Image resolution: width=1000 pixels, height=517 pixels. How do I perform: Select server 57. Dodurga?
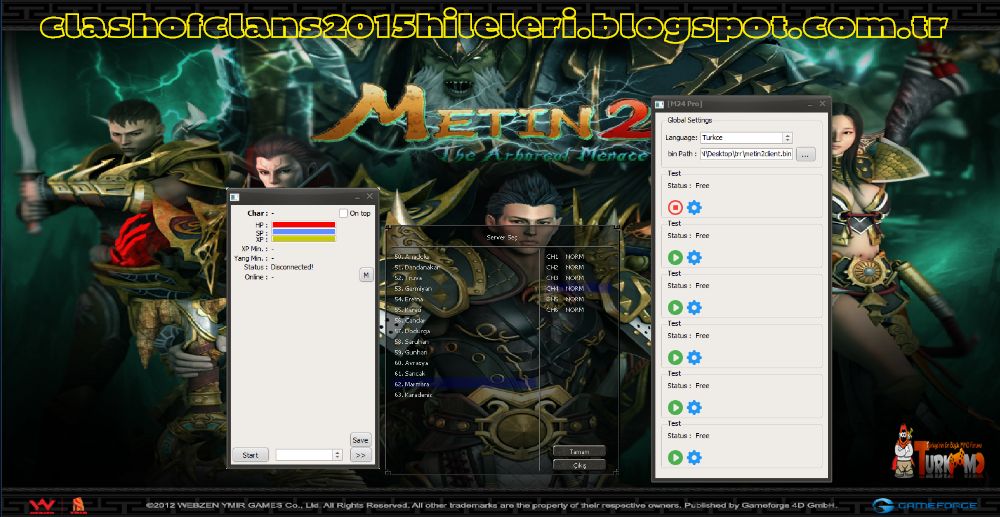tap(412, 331)
